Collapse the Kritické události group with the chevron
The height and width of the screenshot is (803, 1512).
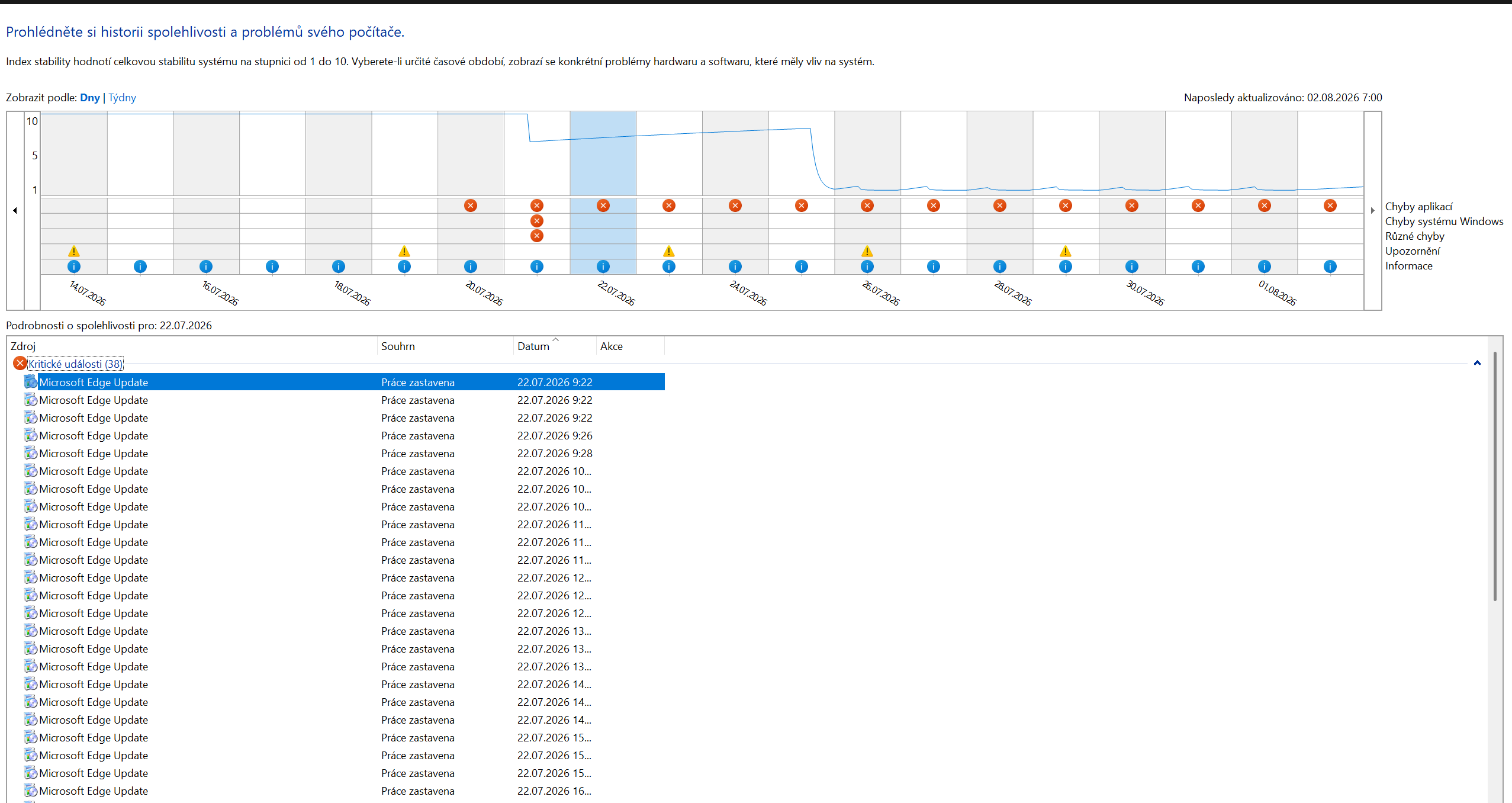point(1477,363)
